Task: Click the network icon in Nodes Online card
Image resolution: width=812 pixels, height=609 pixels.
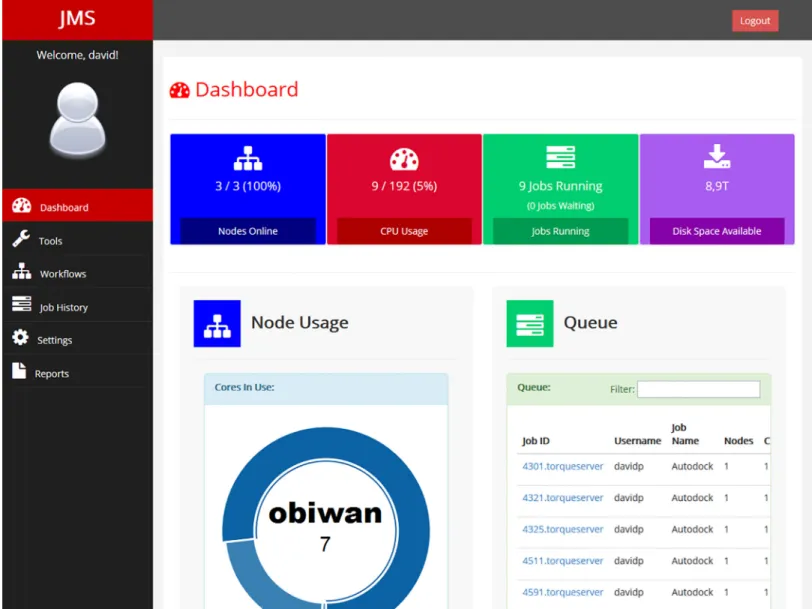Action: [248, 158]
